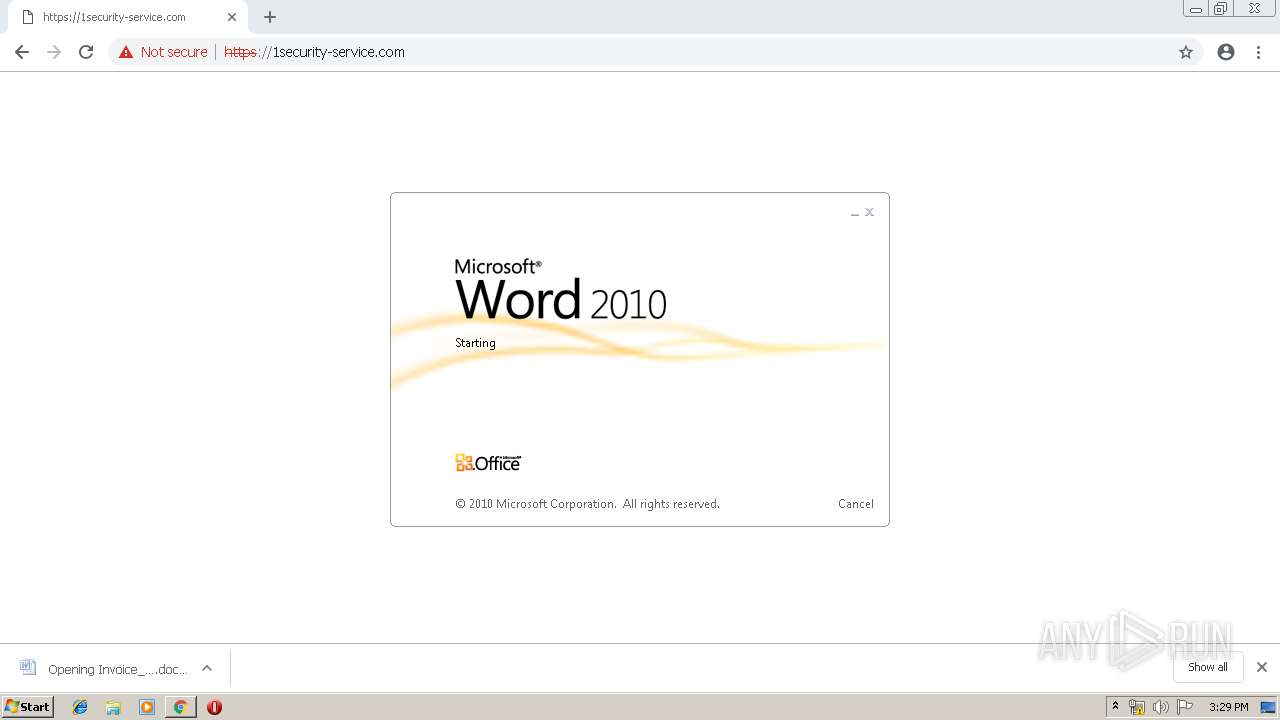Minimize the Word splash screen

[855, 213]
